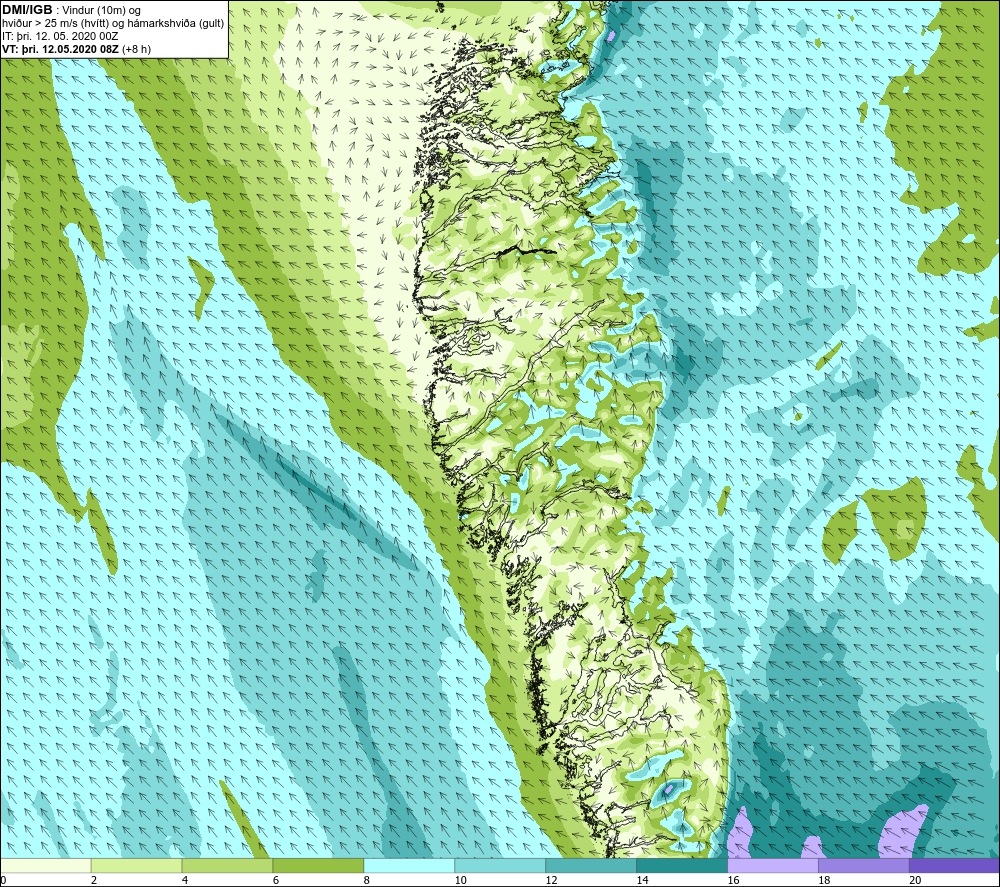Image resolution: width=1000 pixels, height=887 pixels.
Task: Click the "12" scale label
Action: pyautogui.click(x=551, y=880)
